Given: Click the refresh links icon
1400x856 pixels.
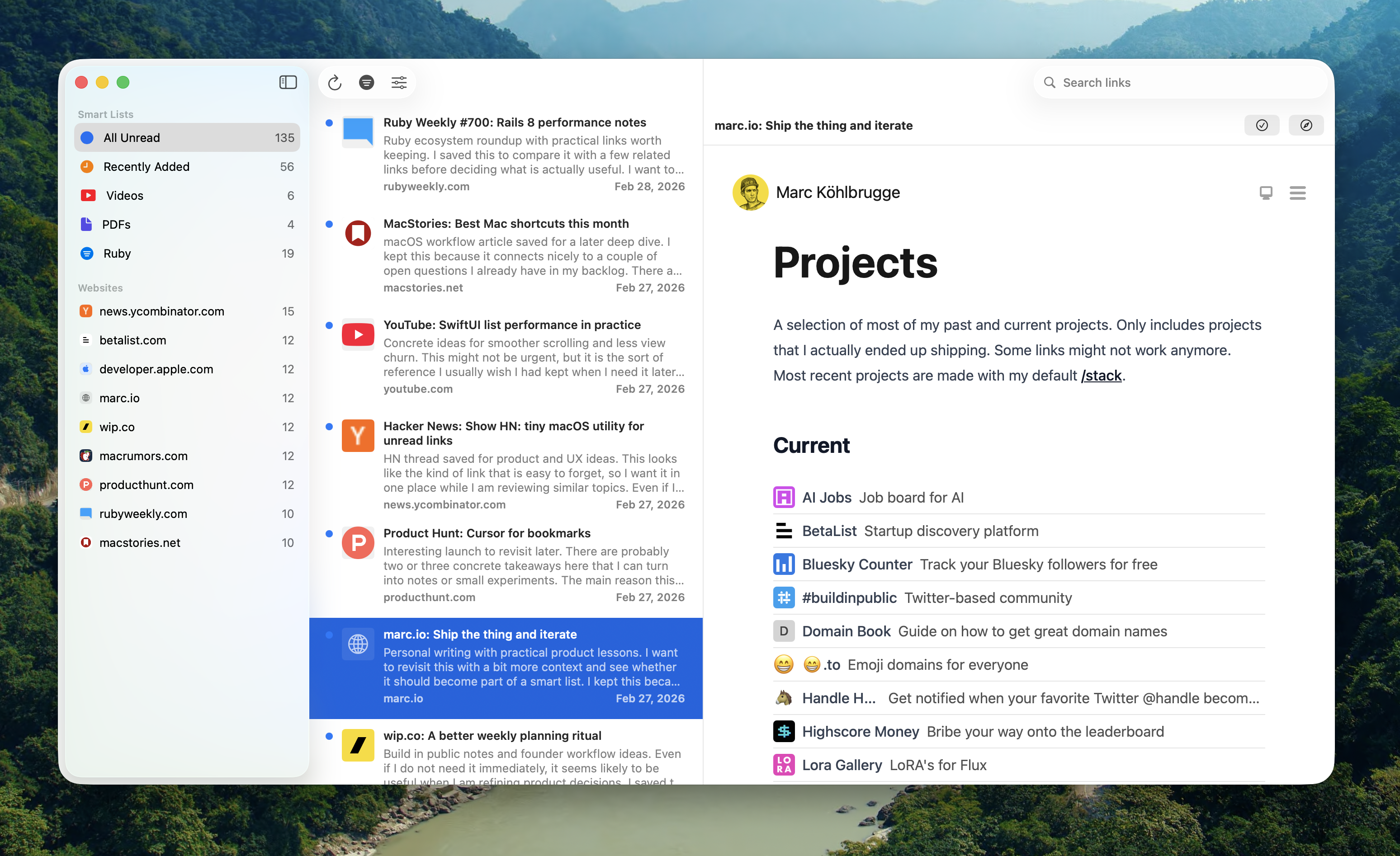Looking at the screenshot, I should point(335,83).
